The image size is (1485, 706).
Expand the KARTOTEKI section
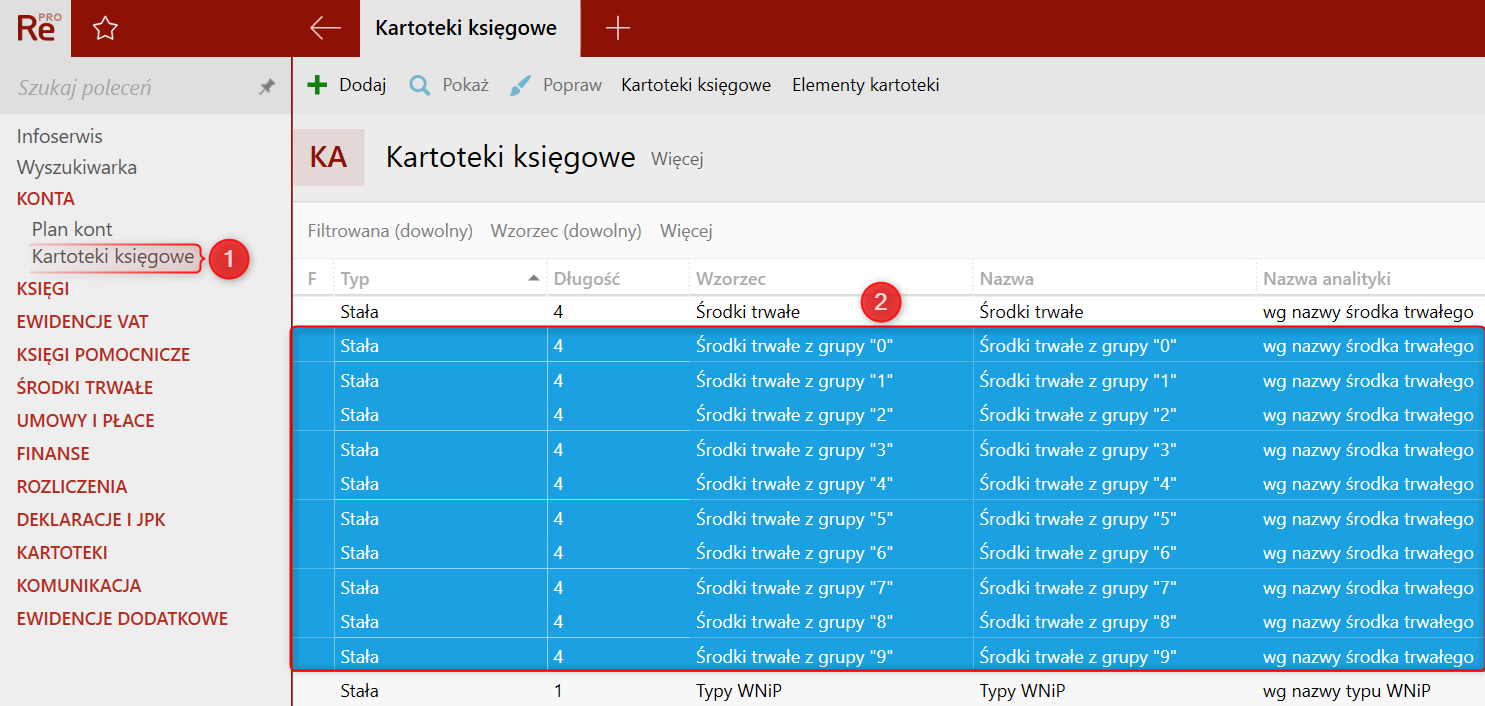pyautogui.click(x=62, y=553)
